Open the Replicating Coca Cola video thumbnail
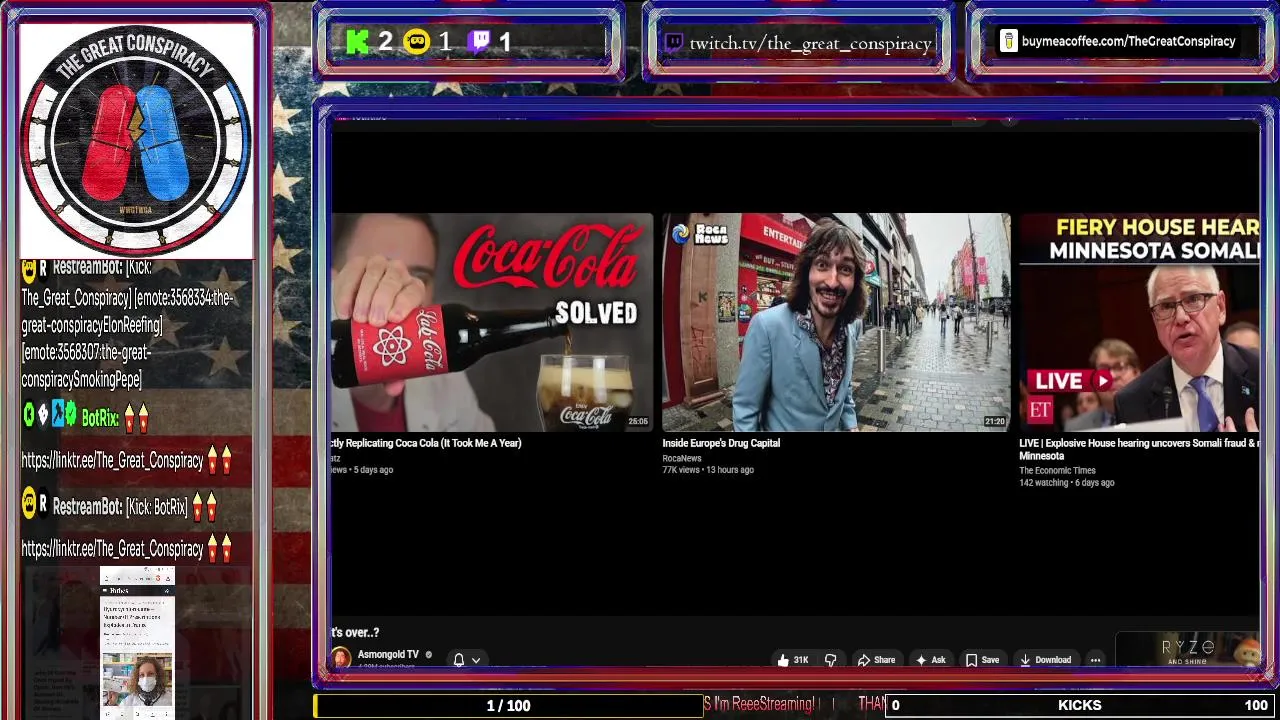The width and height of the screenshot is (1280, 720). 491,322
